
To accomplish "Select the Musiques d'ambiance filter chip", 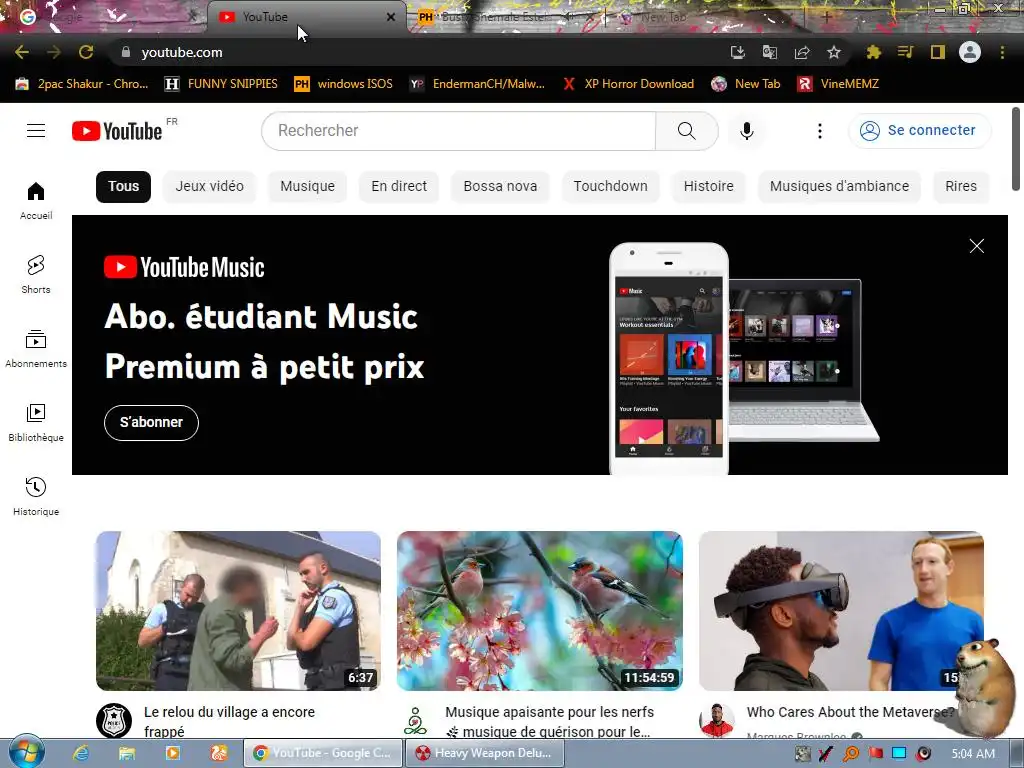I will click(839, 186).
